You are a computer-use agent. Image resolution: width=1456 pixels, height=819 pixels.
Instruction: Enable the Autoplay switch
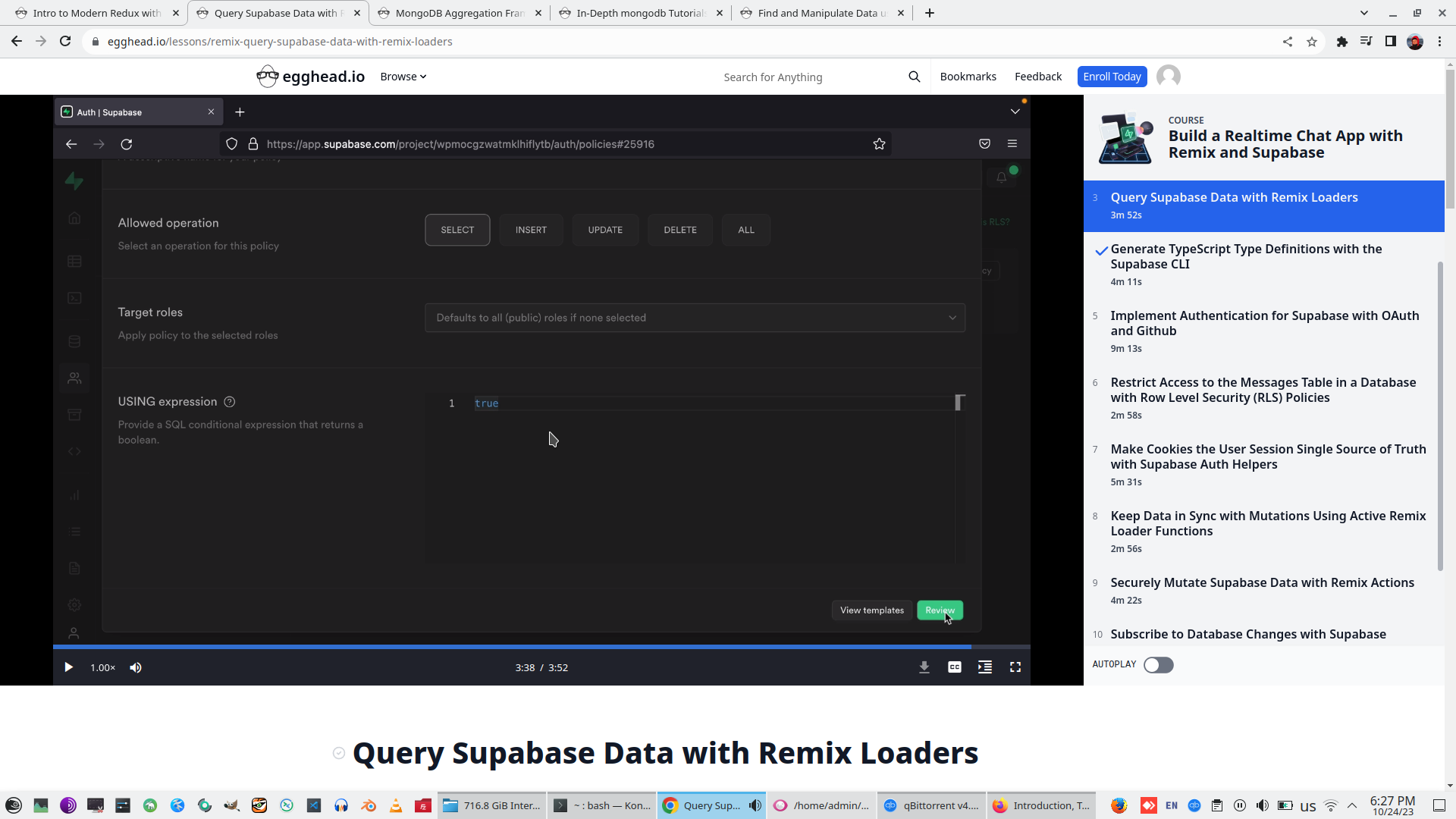tap(1158, 665)
